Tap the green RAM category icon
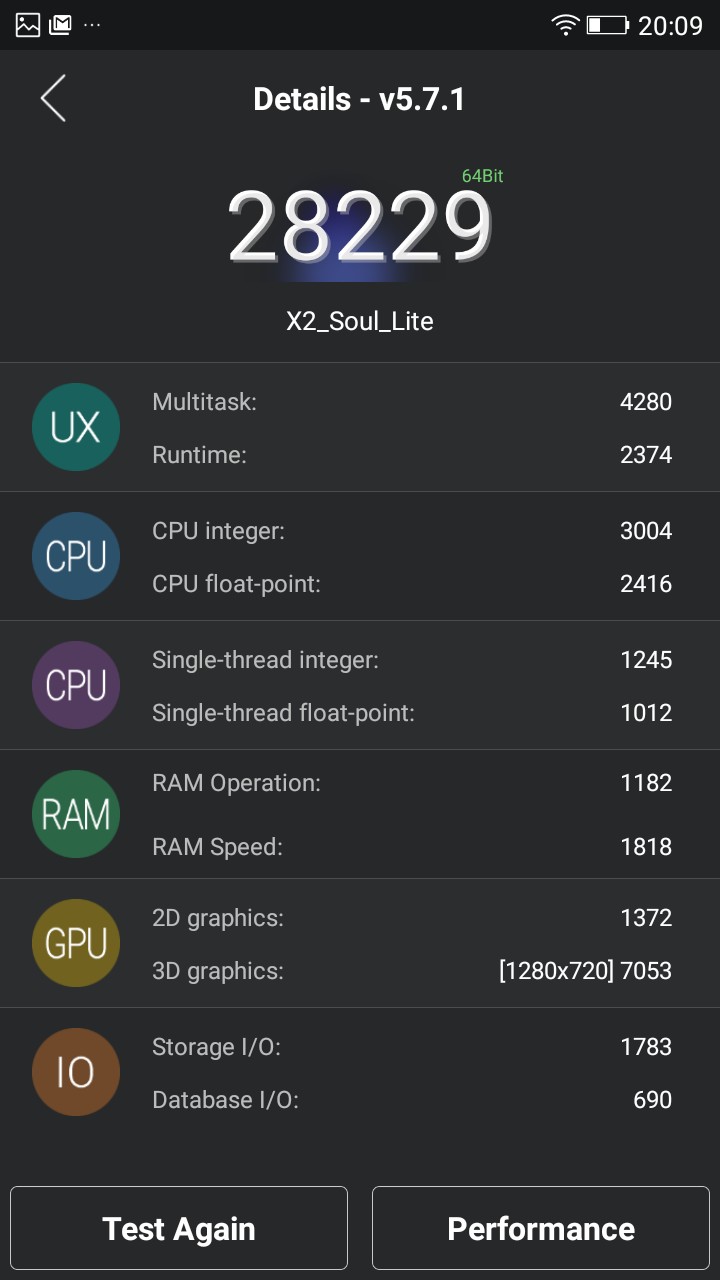 [76, 814]
